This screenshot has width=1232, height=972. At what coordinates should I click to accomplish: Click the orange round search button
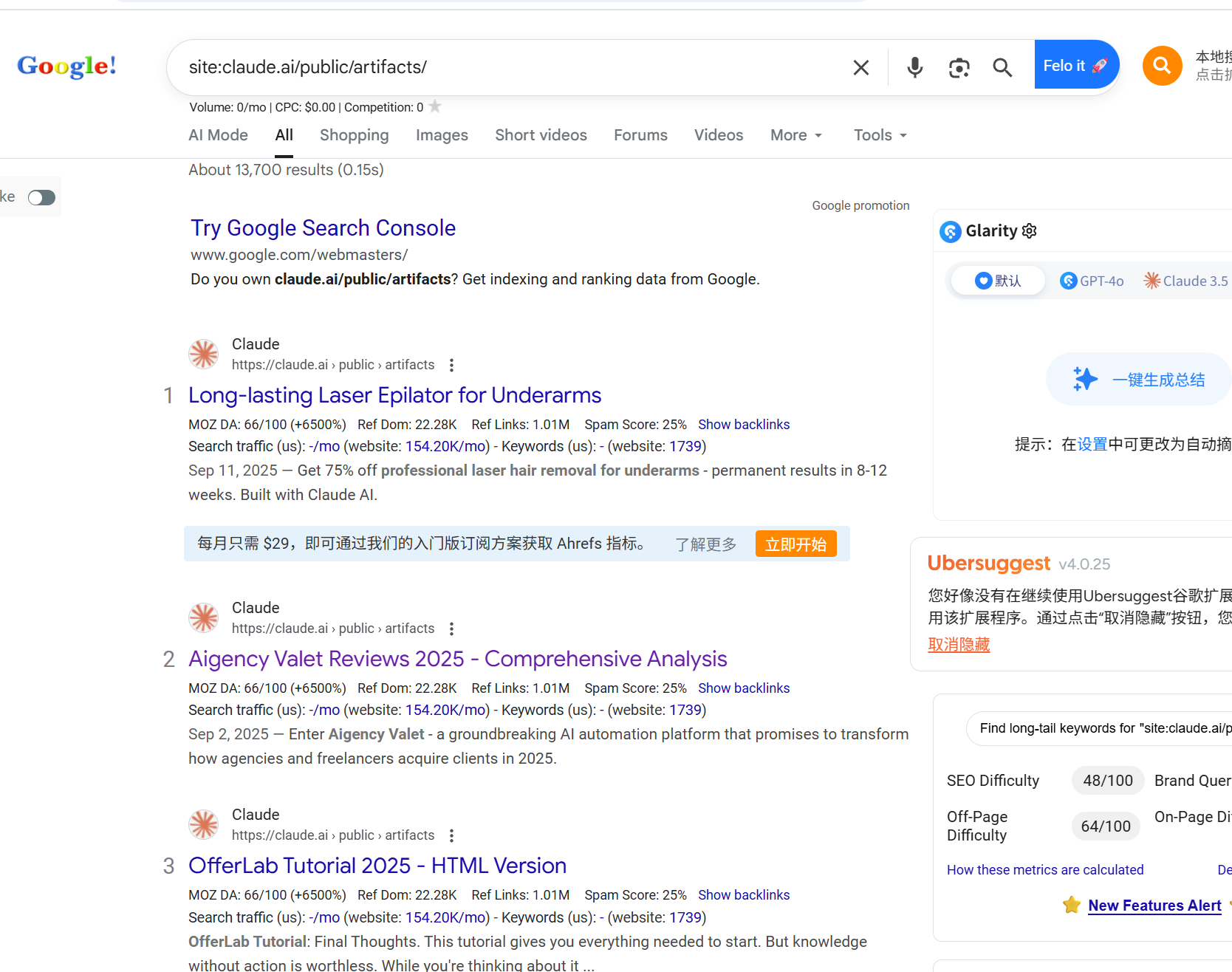pyautogui.click(x=1162, y=66)
